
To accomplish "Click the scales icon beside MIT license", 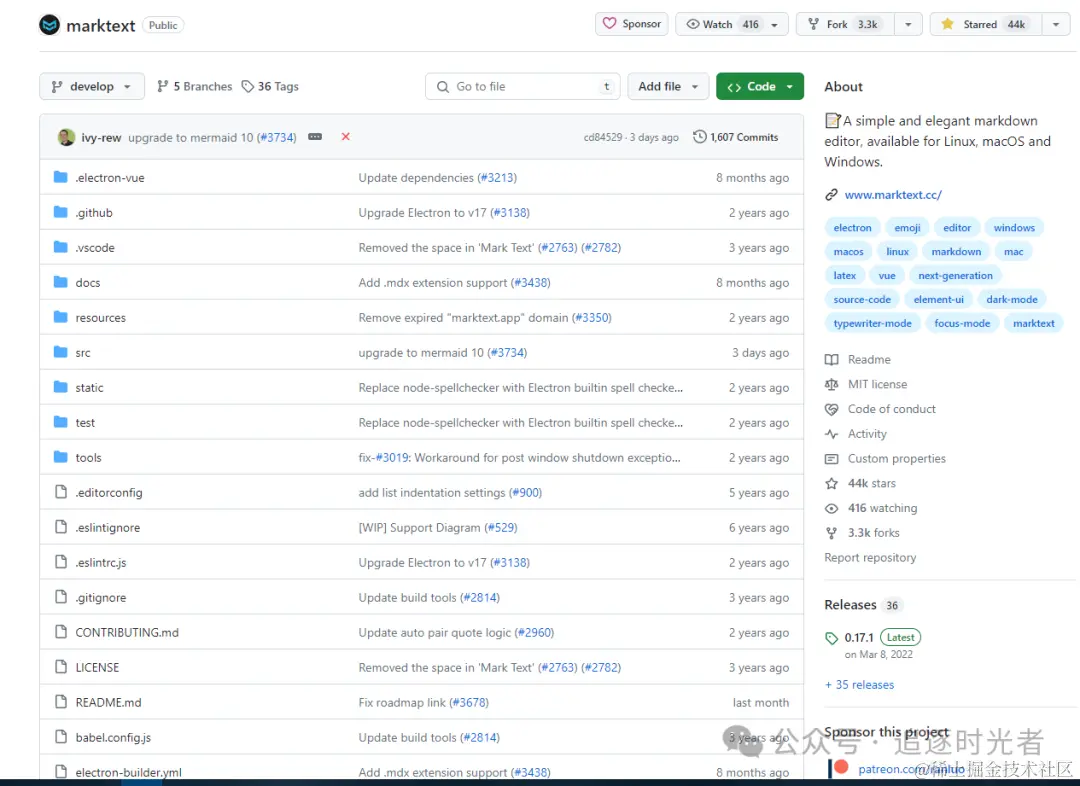I will tap(831, 384).
